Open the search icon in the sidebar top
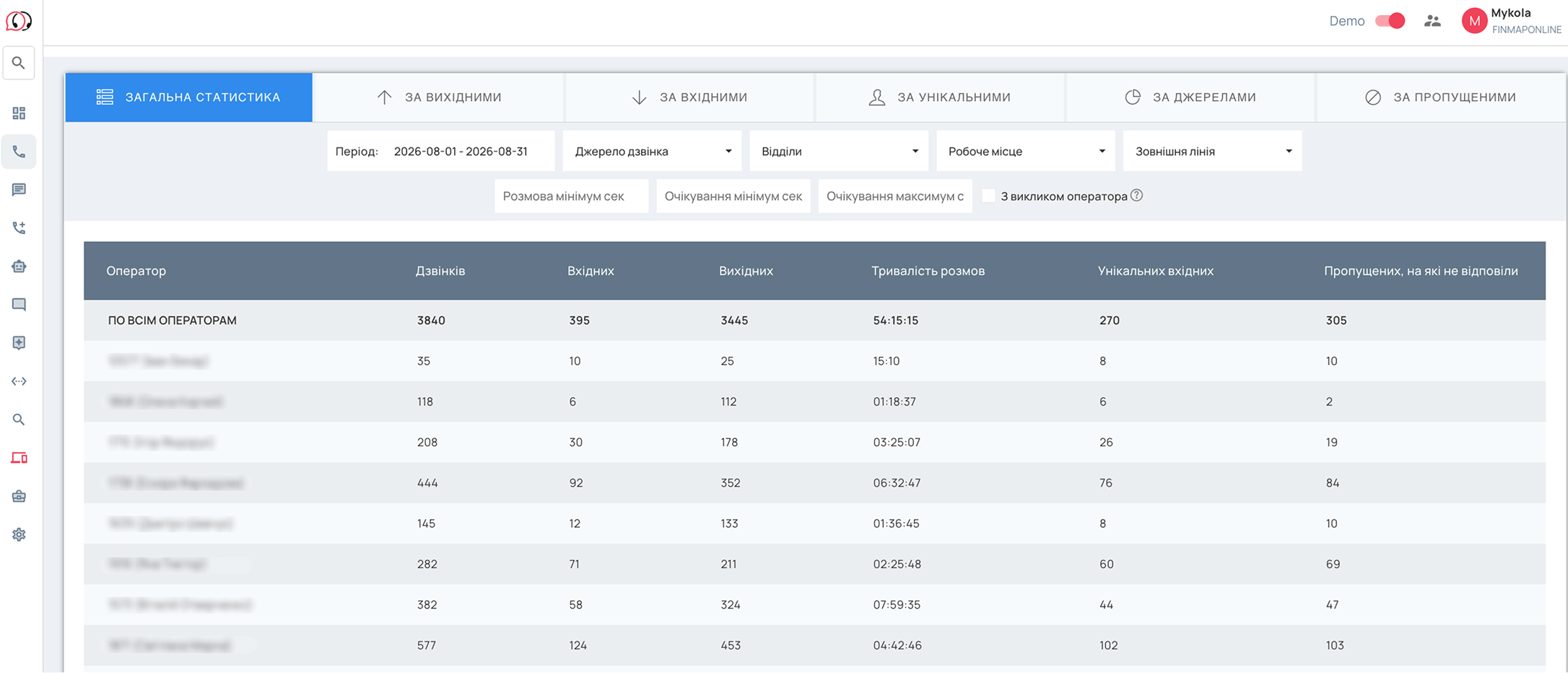 coord(19,64)
